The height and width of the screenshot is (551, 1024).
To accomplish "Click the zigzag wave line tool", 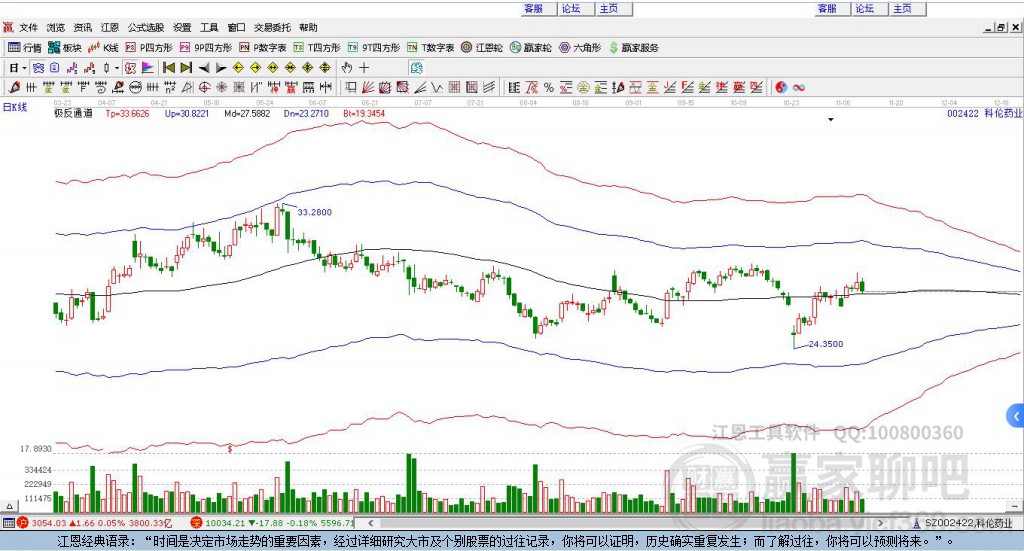I will pyautogui.click(x=436, y=87).
